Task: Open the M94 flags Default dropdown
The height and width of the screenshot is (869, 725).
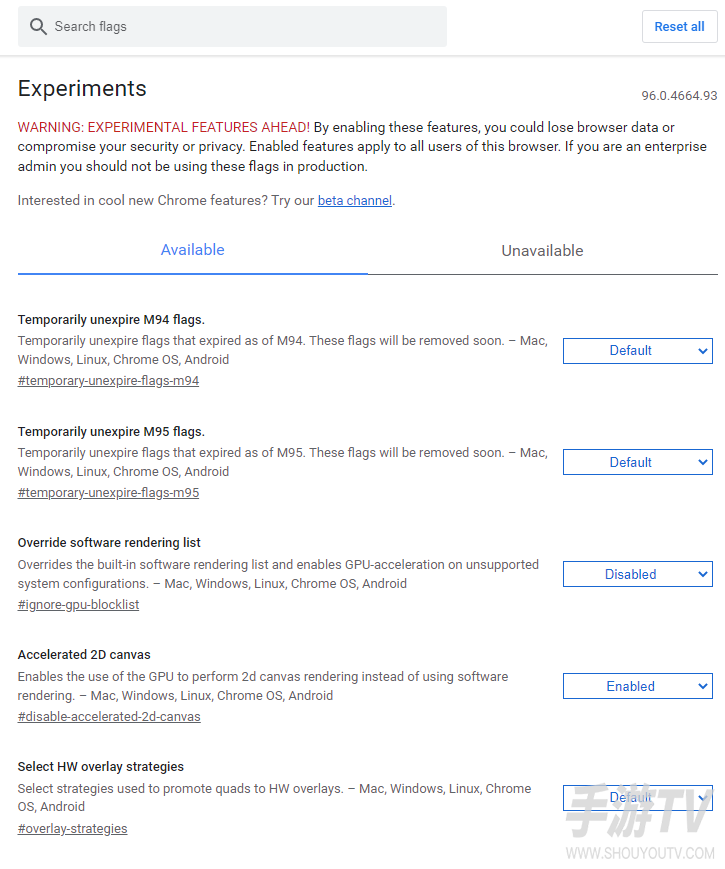Action: [x=637, y=351]
